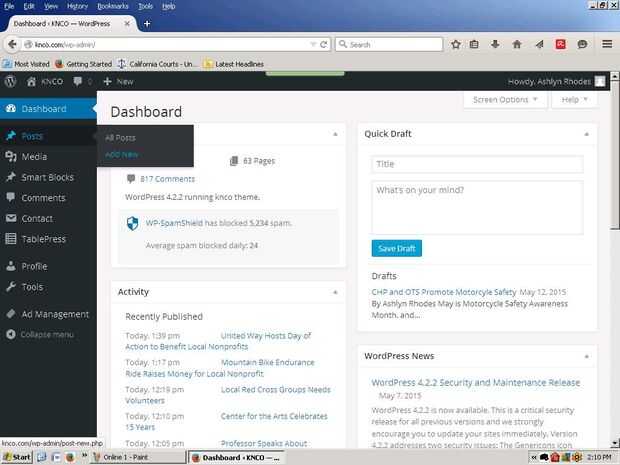Open Posts pin icon in sidebar
This screenshot has width=620, height=465.
11,136
